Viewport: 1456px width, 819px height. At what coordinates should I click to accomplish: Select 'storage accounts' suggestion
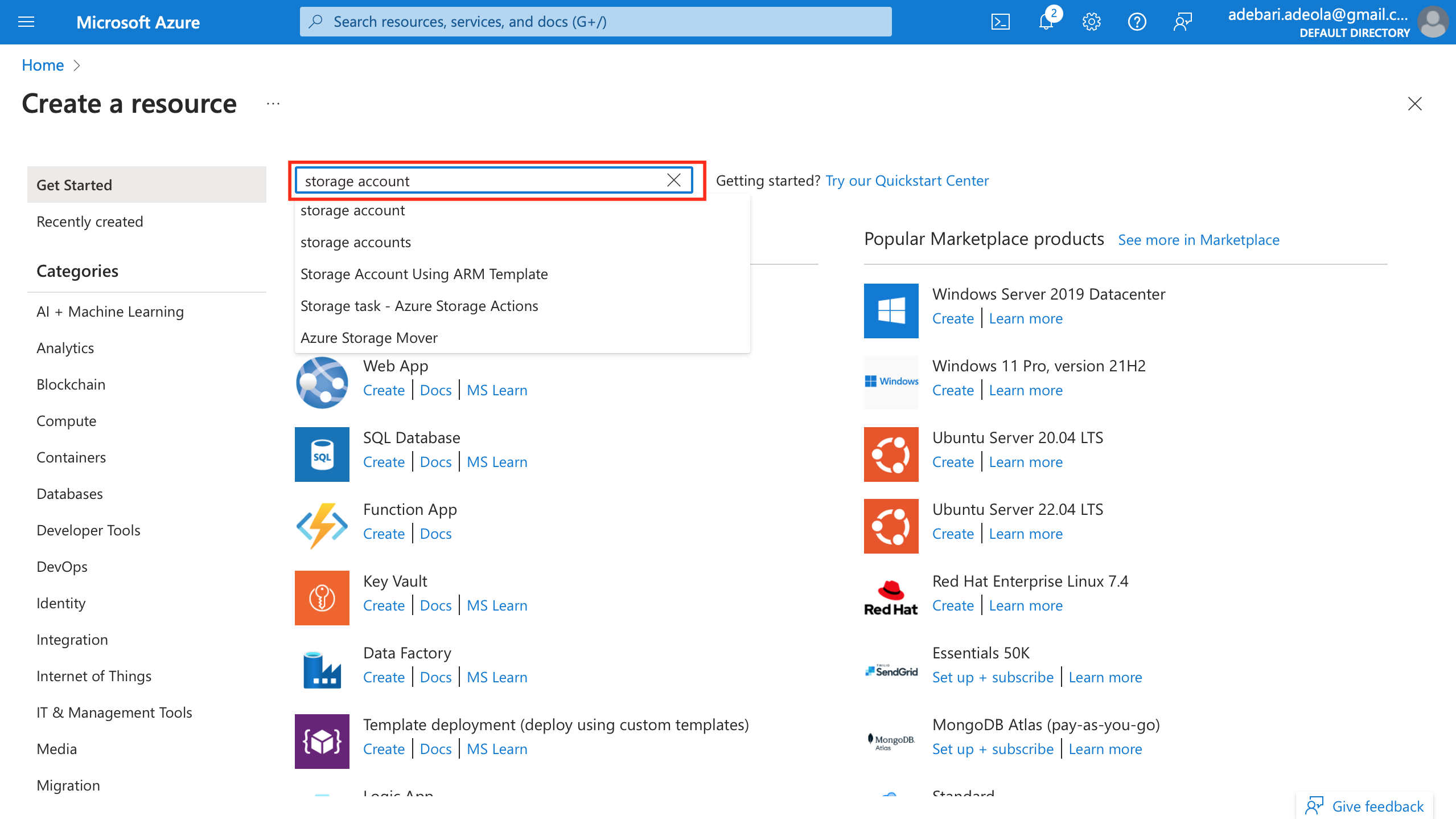click(x=355, y=242)
